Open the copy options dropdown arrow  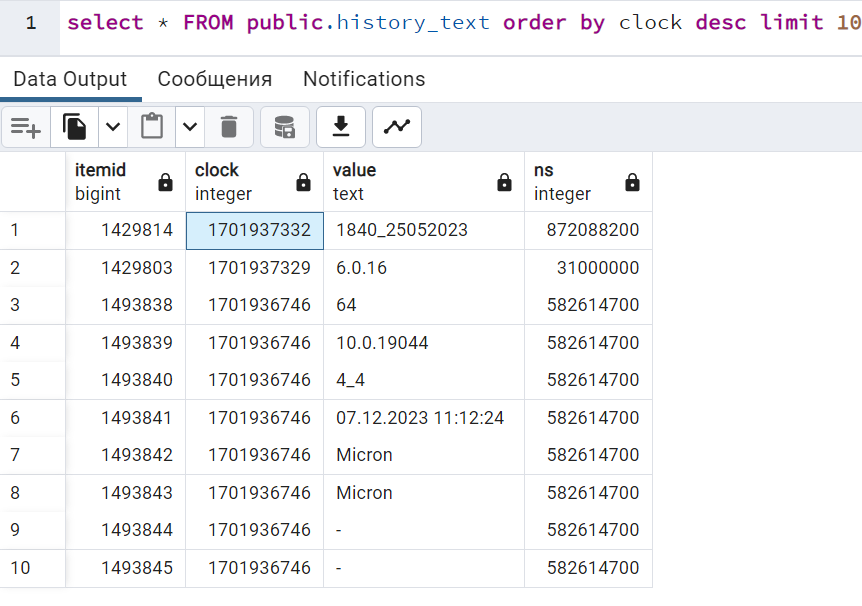(113, 127)
